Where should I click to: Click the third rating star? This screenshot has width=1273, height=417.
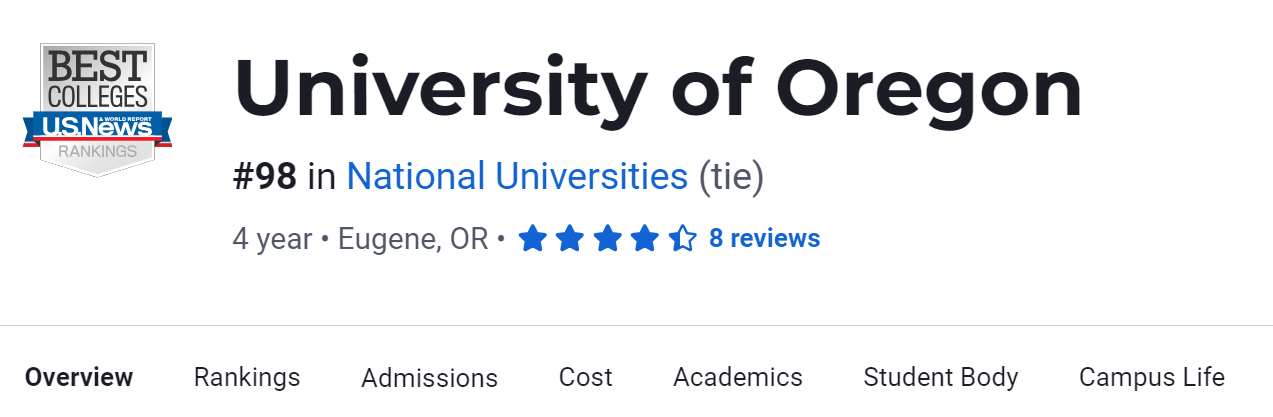(607, 239)
